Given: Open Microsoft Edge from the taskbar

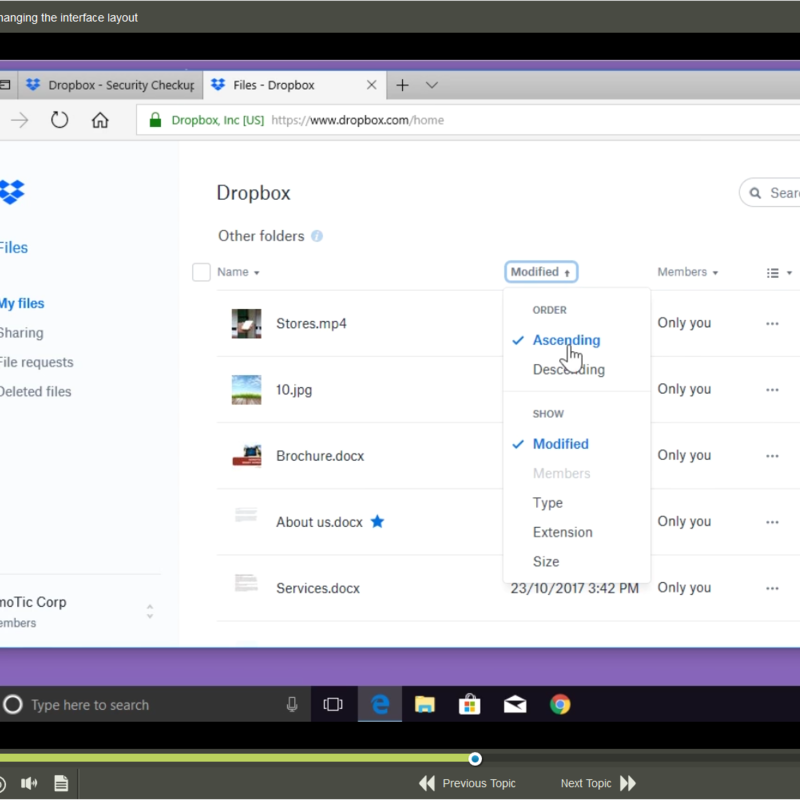Looking at the screenshot, I should coord(380,705).
